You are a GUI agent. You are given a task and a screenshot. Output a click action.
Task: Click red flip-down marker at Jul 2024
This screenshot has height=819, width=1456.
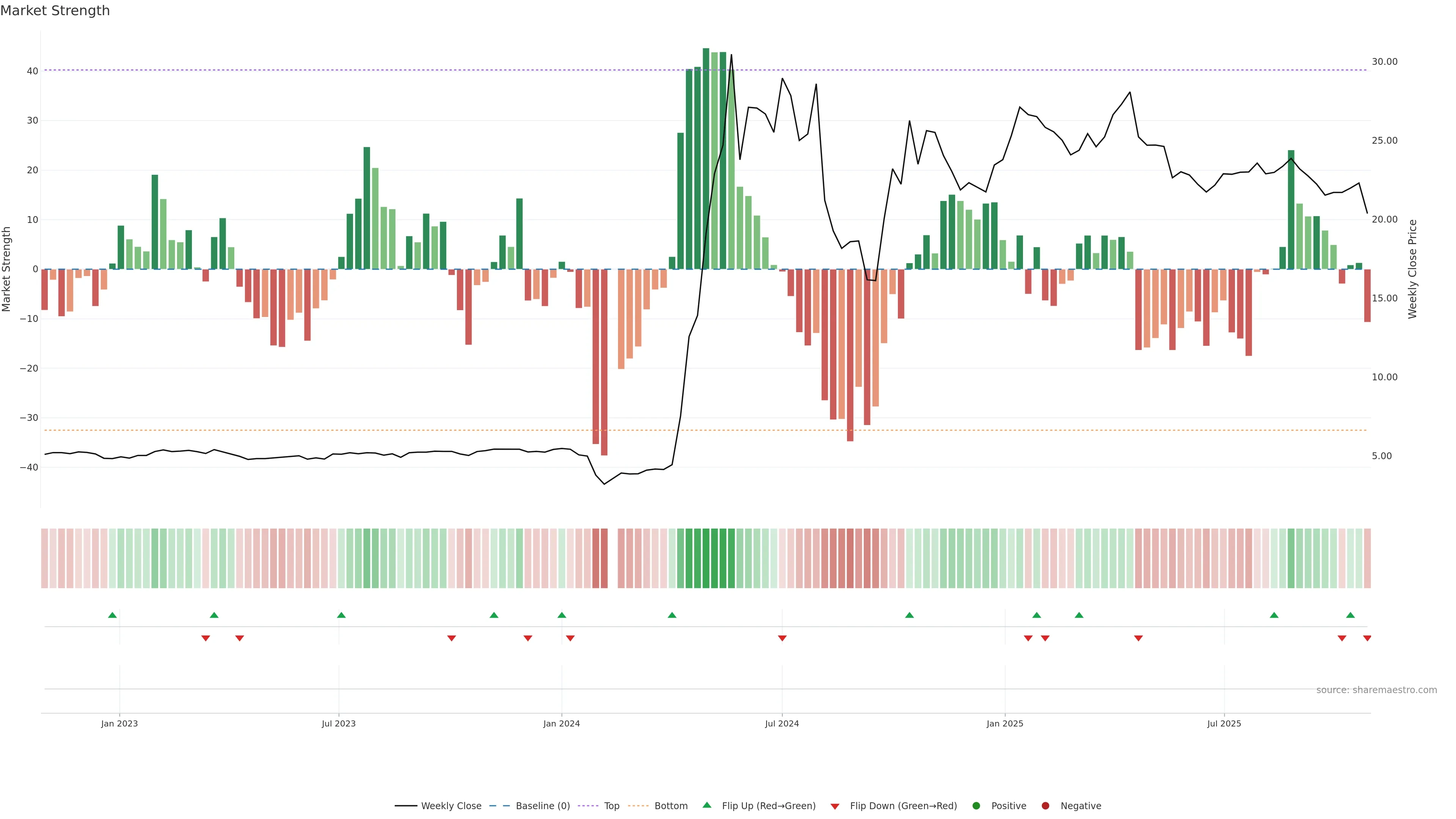[782, 638]
